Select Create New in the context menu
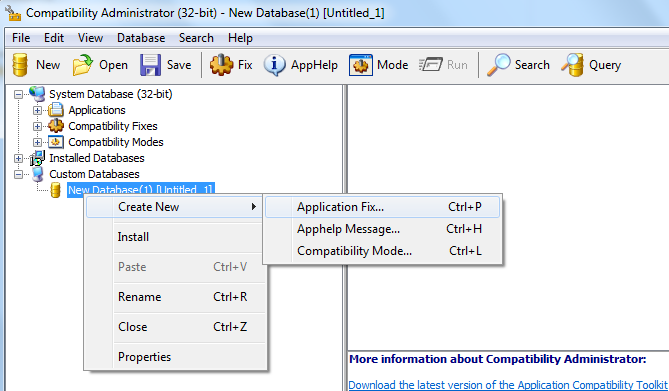Viewport: 669px width, 391px height. click(x=175, y=207)
